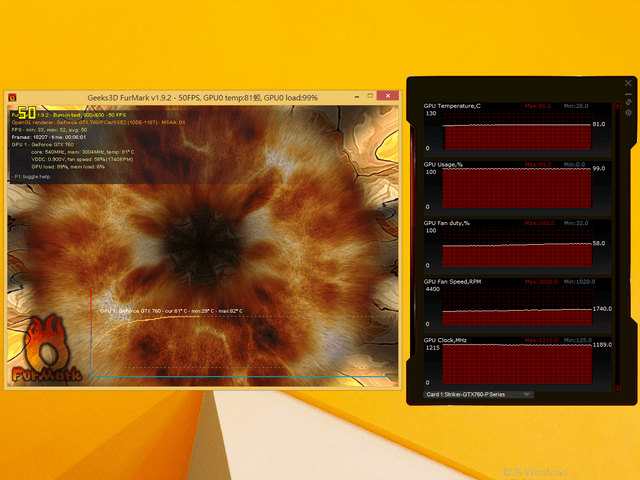Click the 'GPU Fan Speed,RPM' label
Screen dimensions: 640x480
(452, 282)
